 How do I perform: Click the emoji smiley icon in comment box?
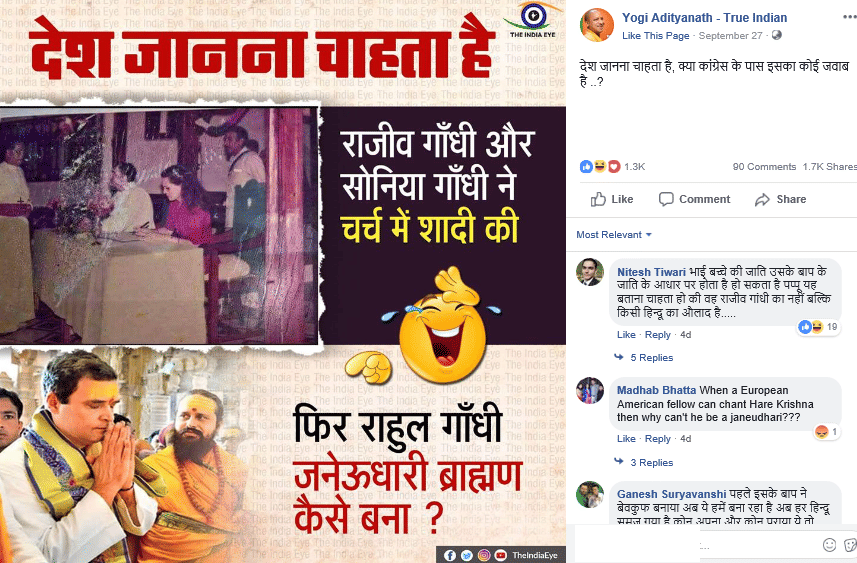pos(829,544)
